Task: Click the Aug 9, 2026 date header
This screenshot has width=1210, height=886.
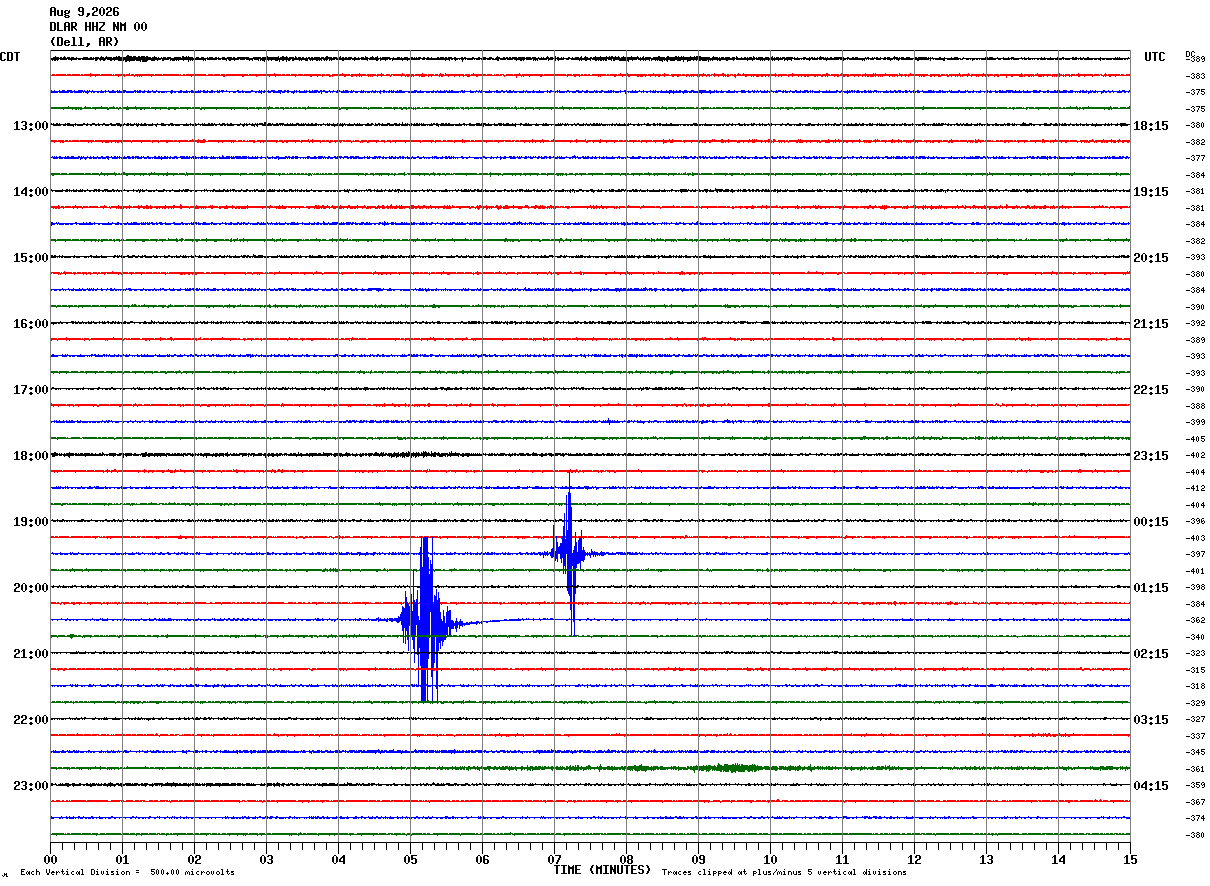Action: tap(84, 12)
